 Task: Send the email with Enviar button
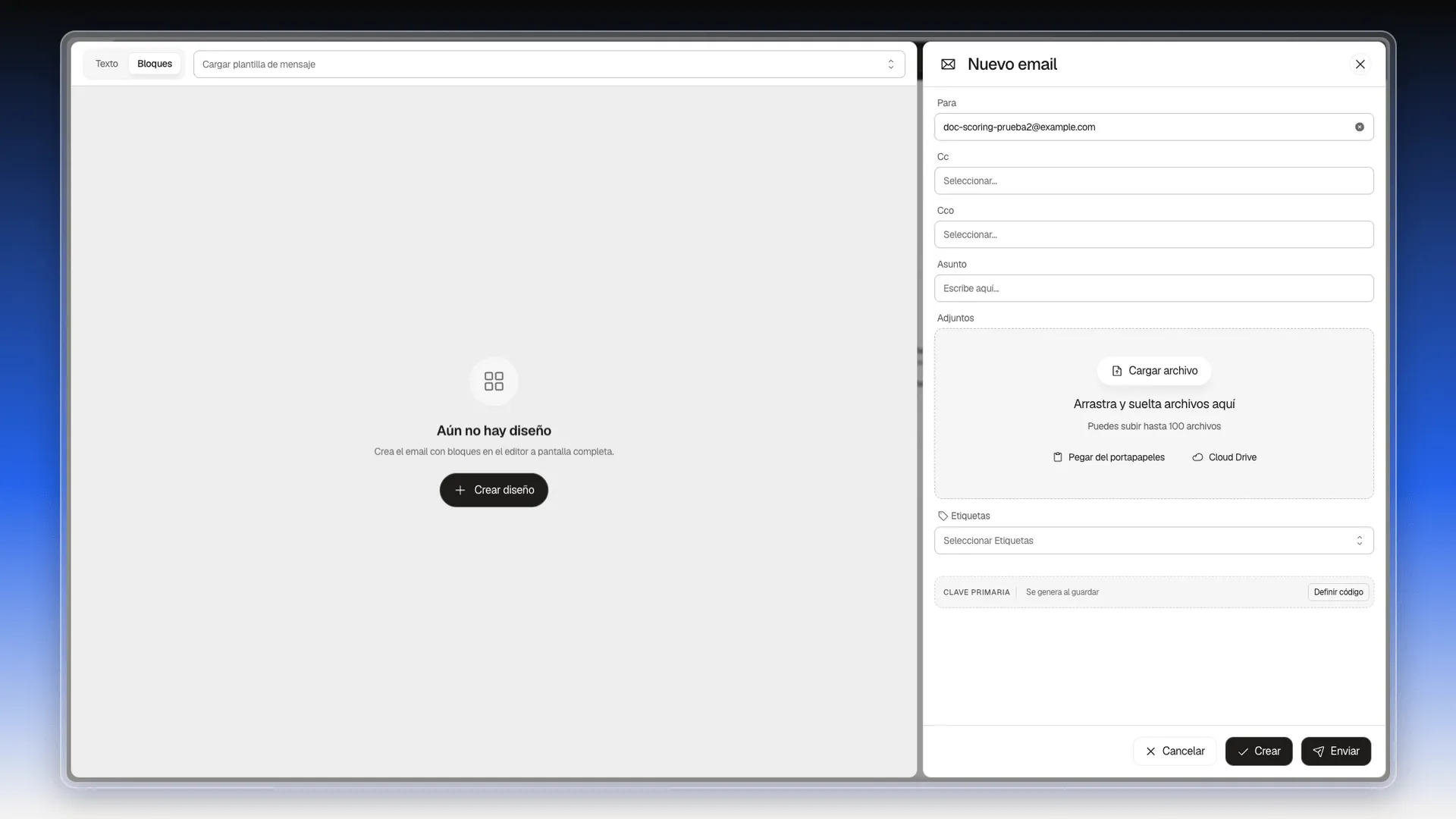click(1336, 752)
